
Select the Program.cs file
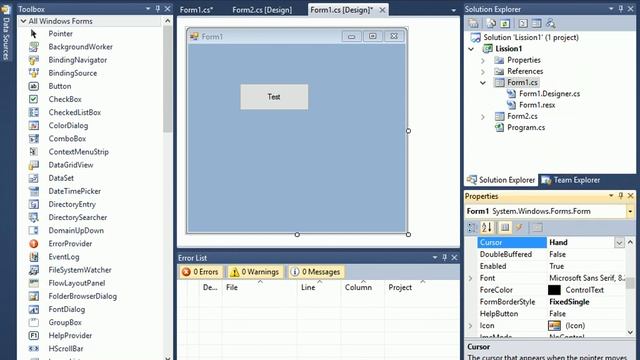(526, 127)
